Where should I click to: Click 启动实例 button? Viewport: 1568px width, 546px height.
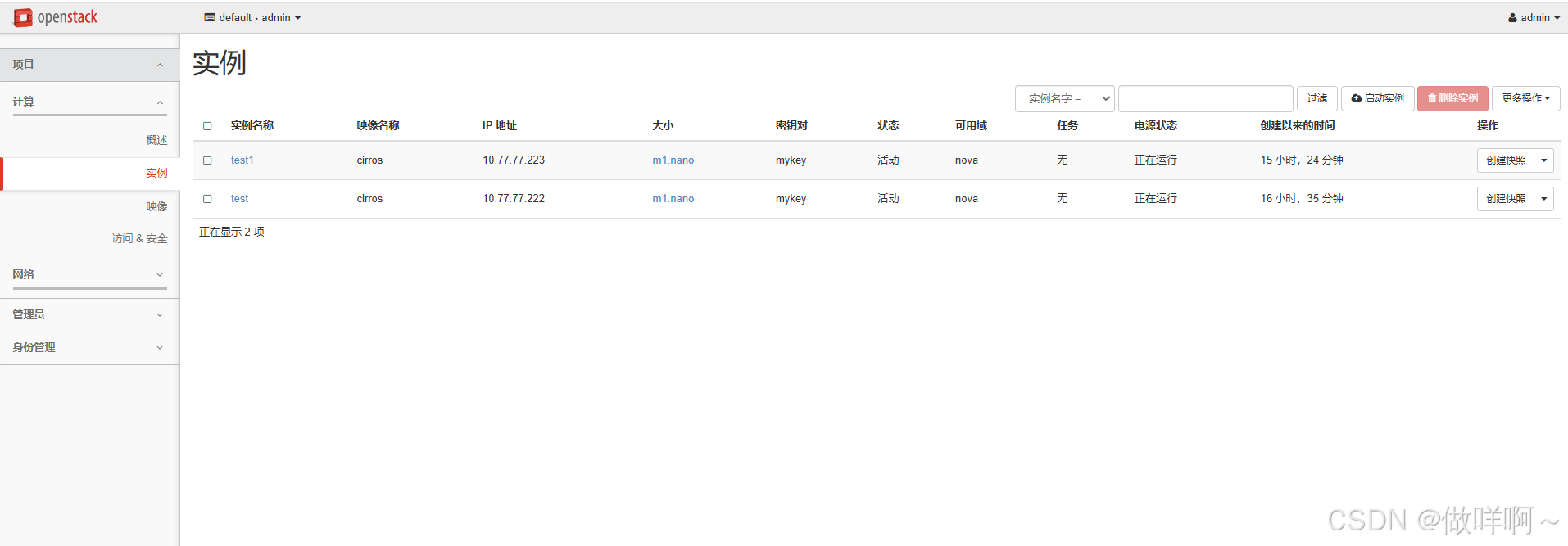[x=1377, y=98]
